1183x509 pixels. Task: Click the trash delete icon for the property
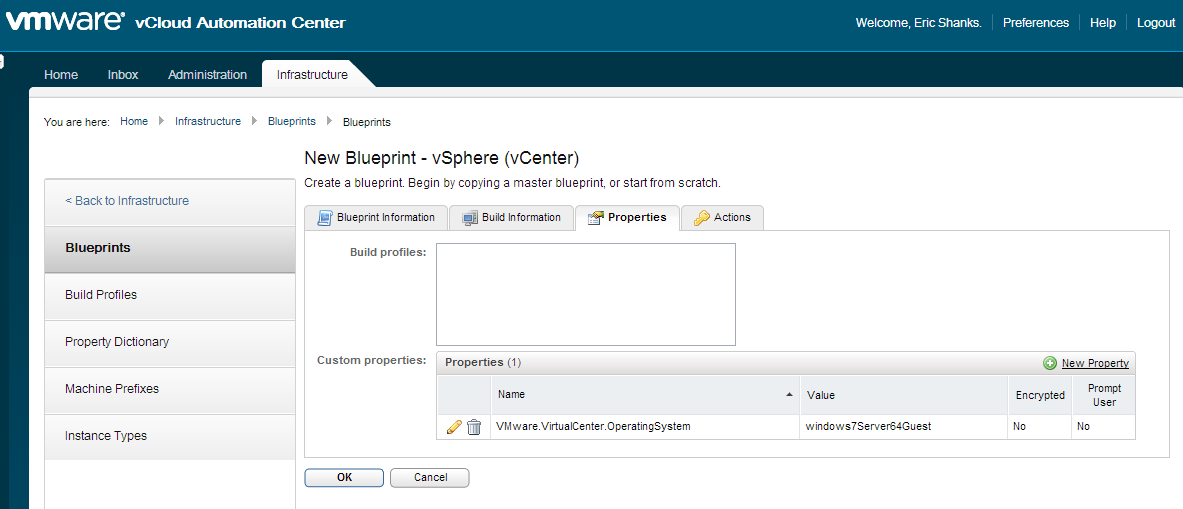pos(474,427)
